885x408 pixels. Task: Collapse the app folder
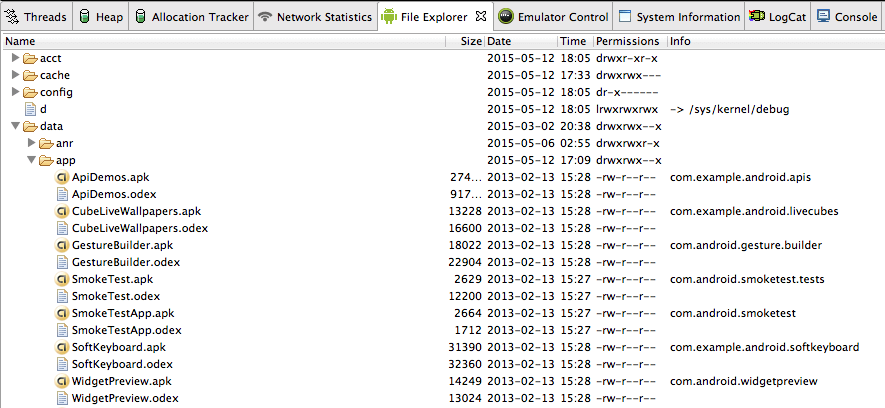pyautogui.click(x=32, y=160)
